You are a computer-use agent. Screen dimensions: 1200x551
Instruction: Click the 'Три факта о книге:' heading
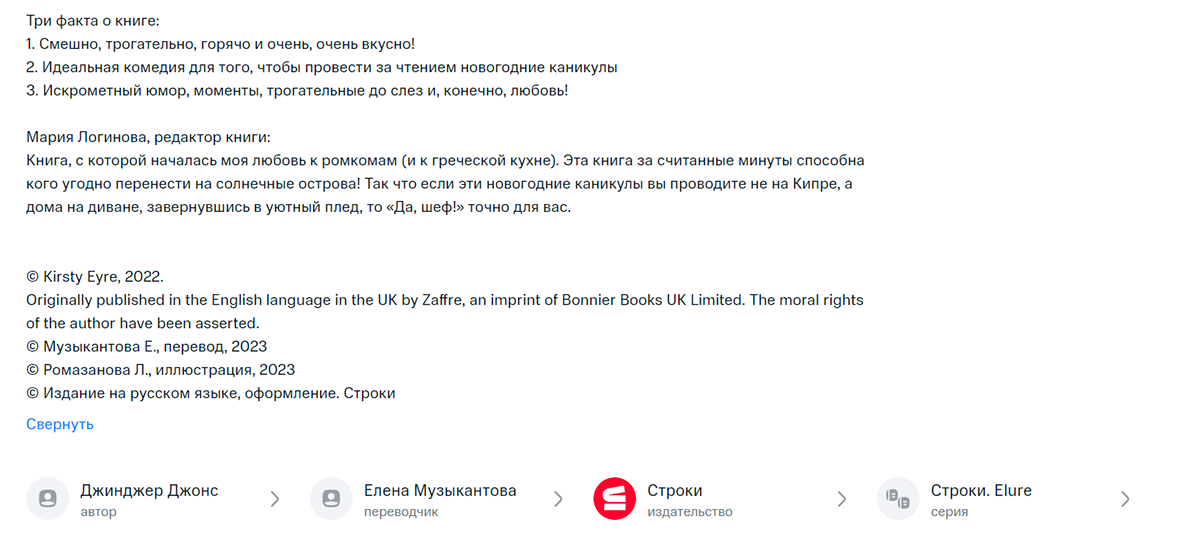click(93, 20)
